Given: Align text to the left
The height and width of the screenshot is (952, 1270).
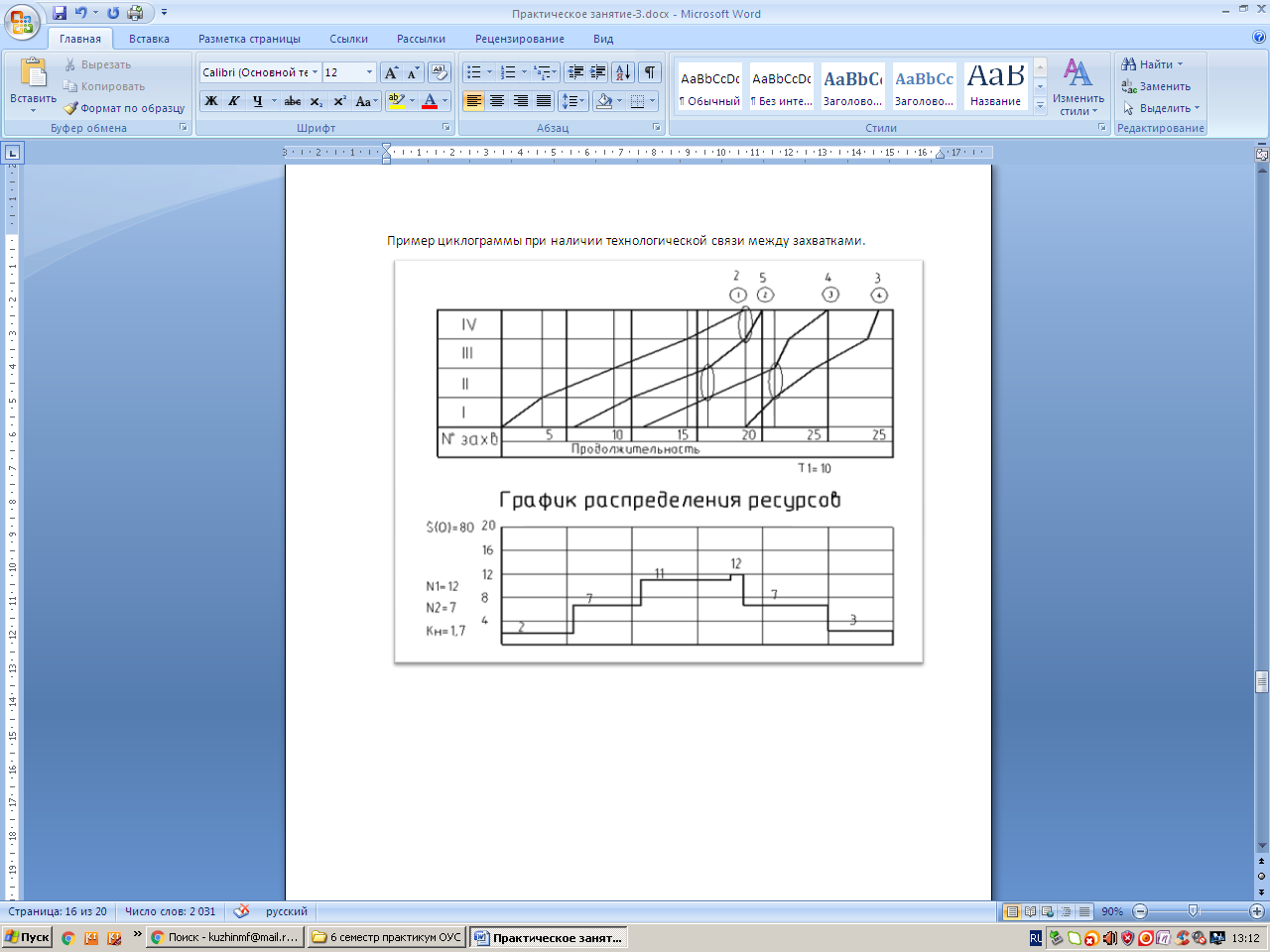Looking at the screenshot, I should point(473,101).
